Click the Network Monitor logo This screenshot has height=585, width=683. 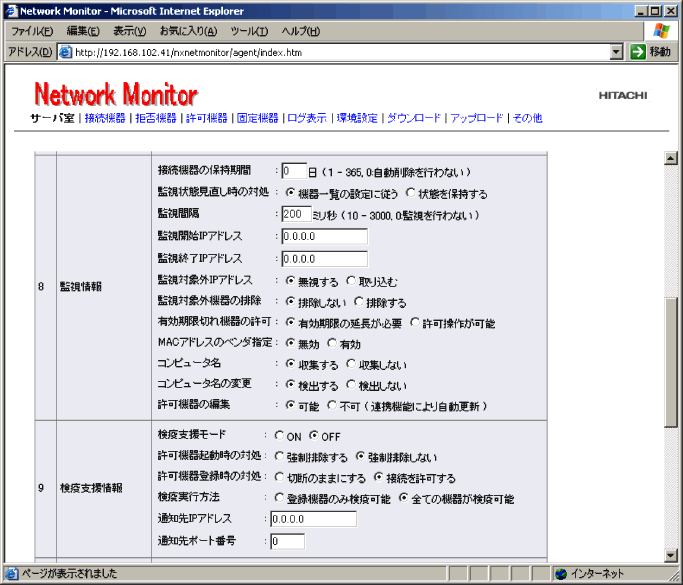[x=116, y=94]
